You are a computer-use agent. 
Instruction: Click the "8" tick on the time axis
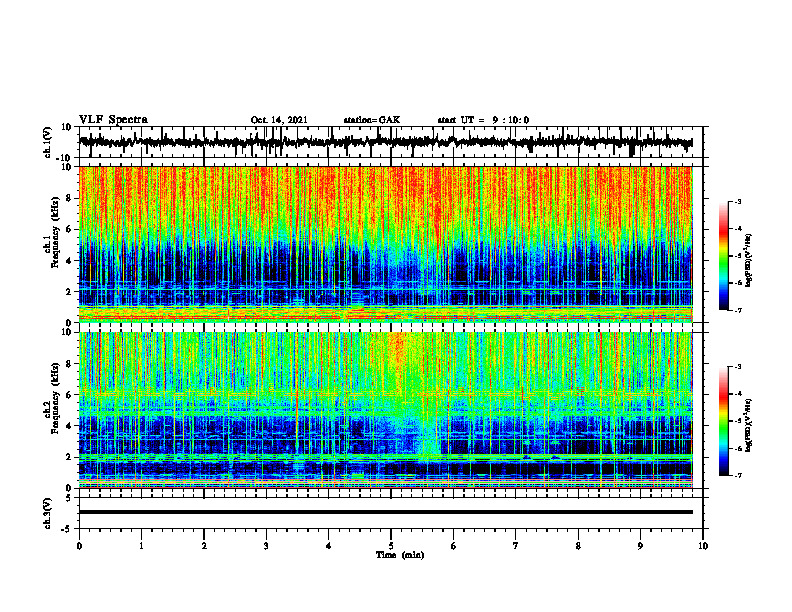point(578,546)
